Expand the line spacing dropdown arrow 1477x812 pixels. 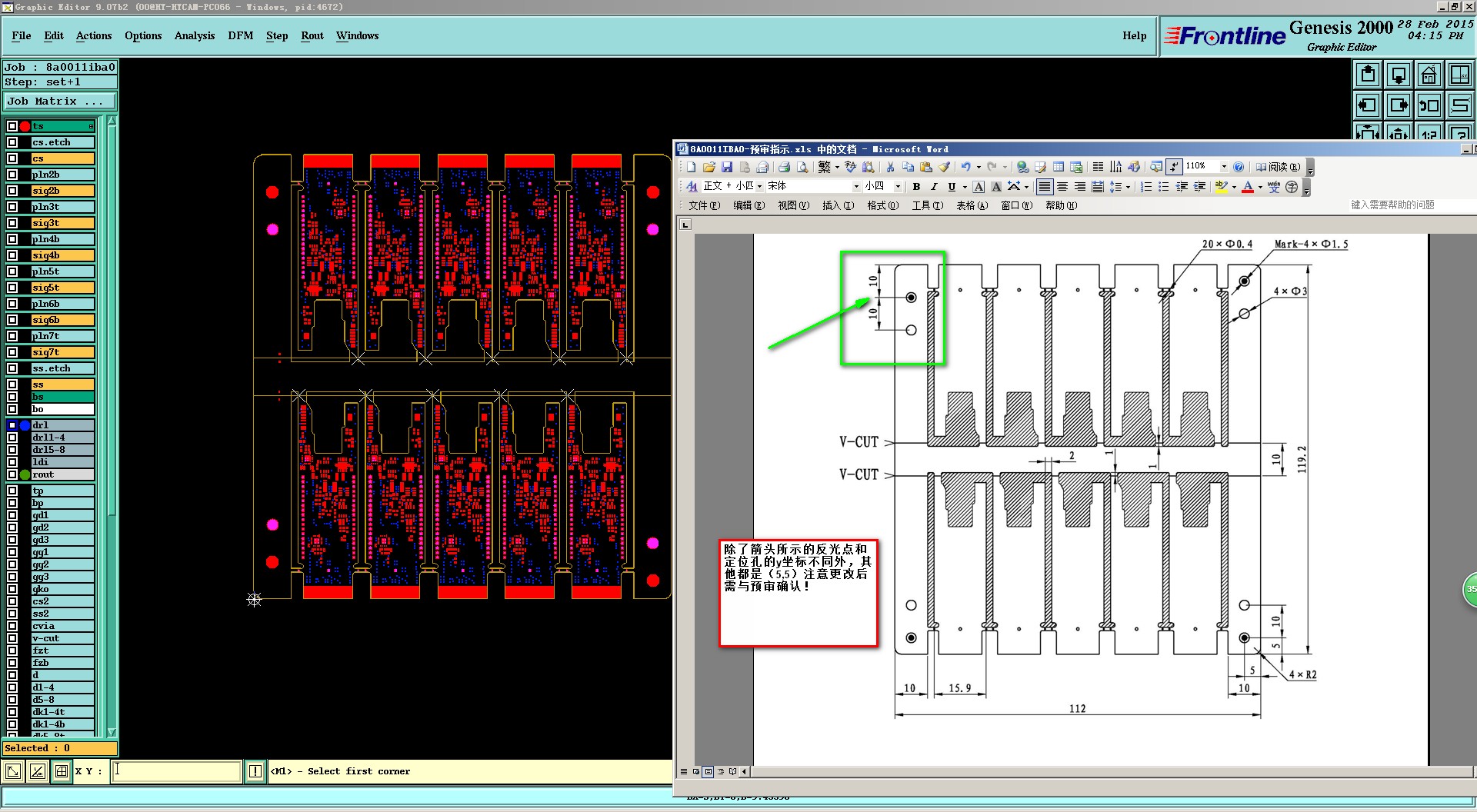(1128, 186)
